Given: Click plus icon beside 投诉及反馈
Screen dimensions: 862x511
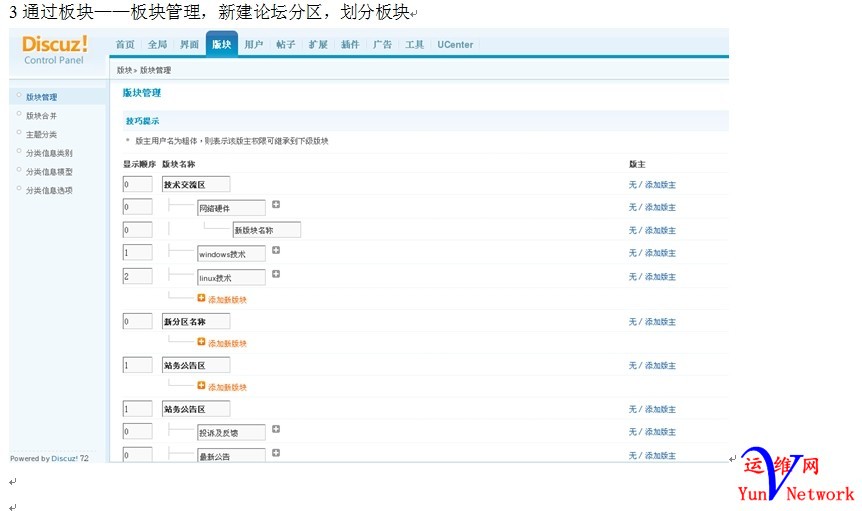Looking at the screenshot, I should (x=276, y=429).
